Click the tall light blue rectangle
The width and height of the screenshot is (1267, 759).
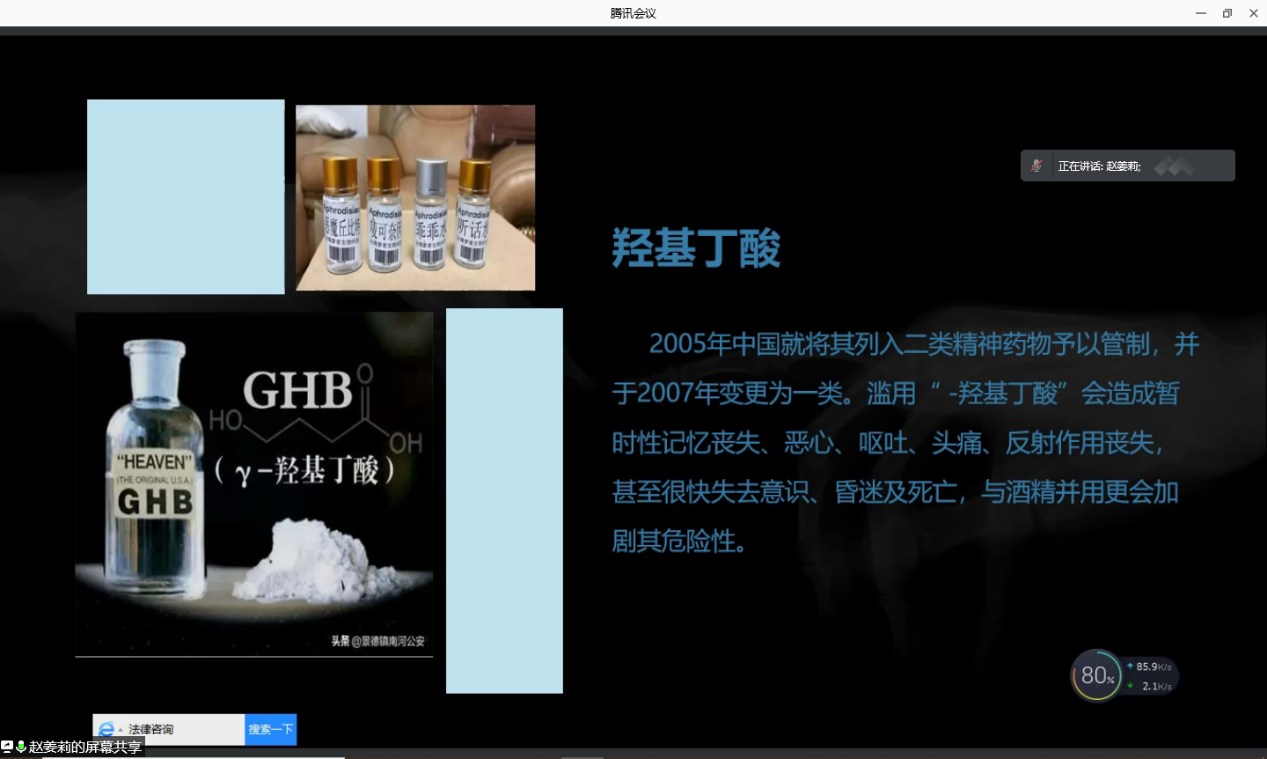(x=504, y=500)
